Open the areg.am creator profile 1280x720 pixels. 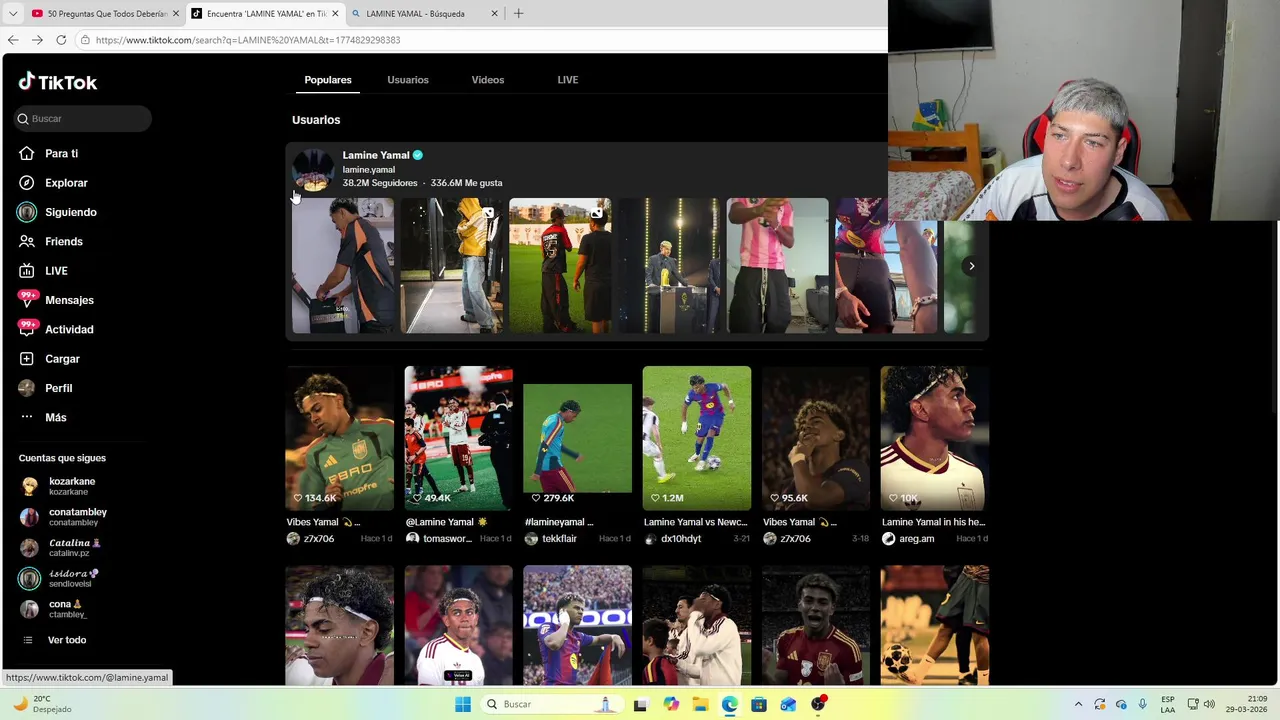(909, 539)
